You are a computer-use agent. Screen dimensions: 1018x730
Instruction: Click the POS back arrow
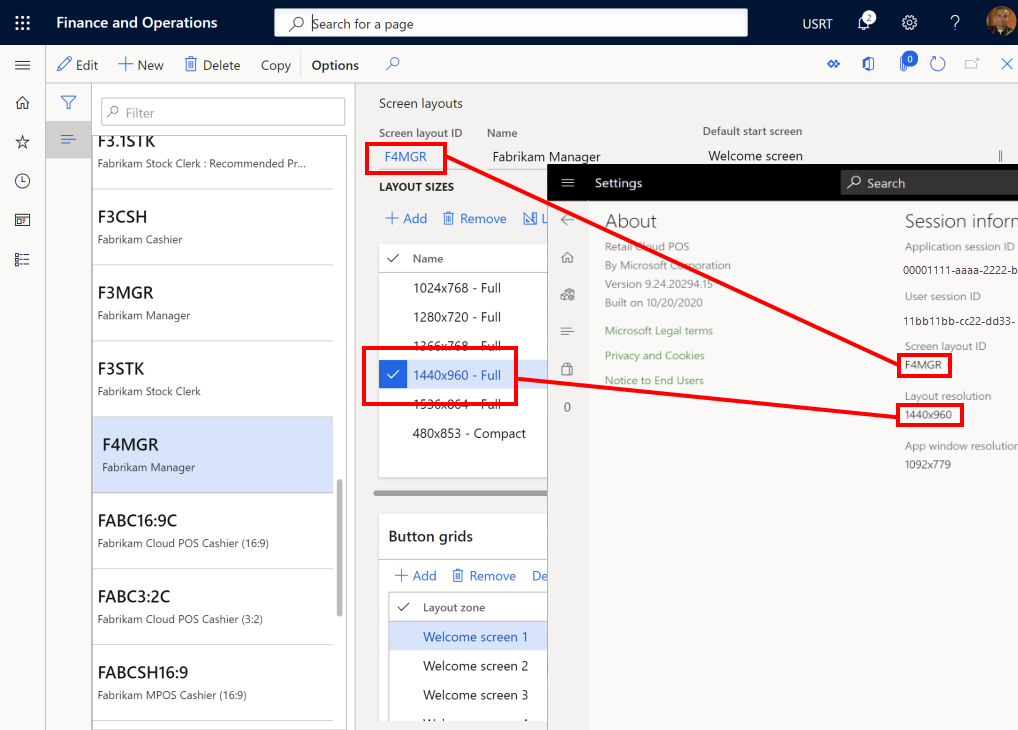pyautogui.click(x=567, y=220)
